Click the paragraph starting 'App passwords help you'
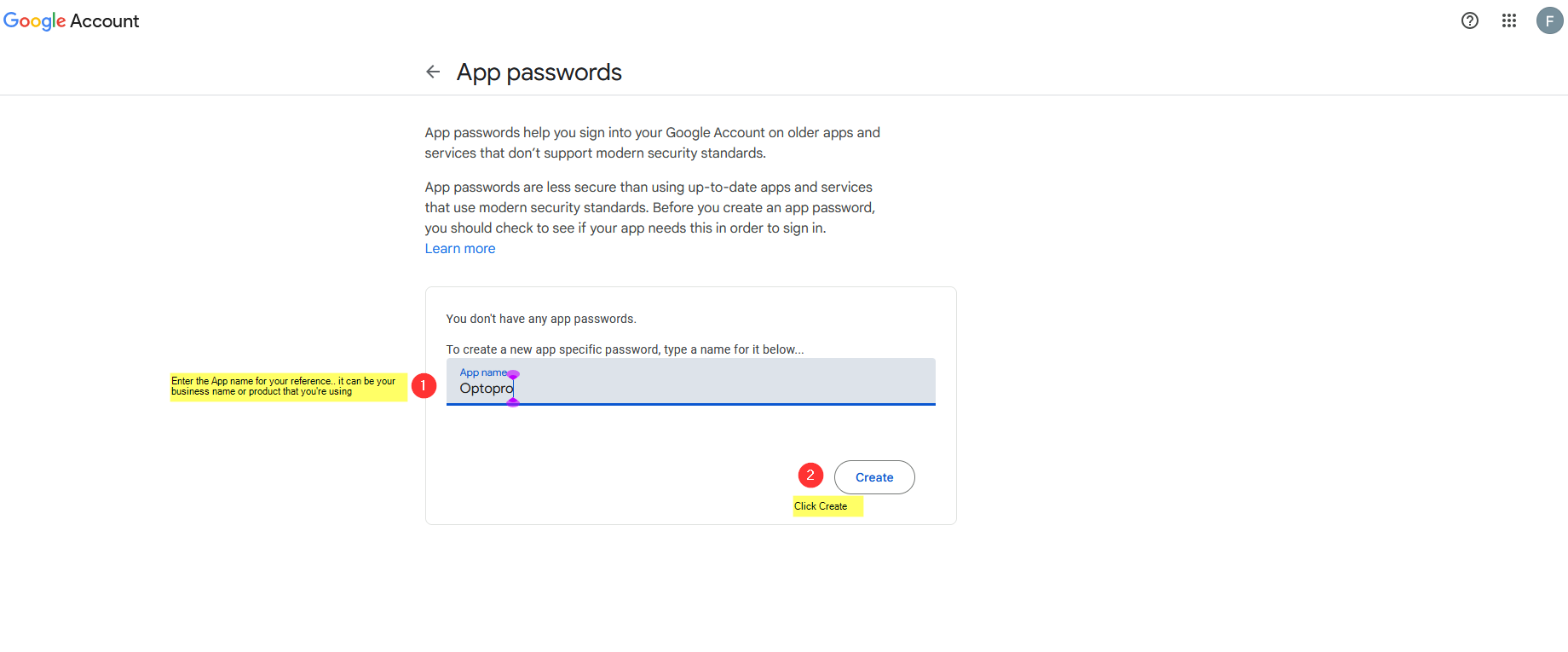This screenshot has height=652, width=1568. tap(652, 143)
